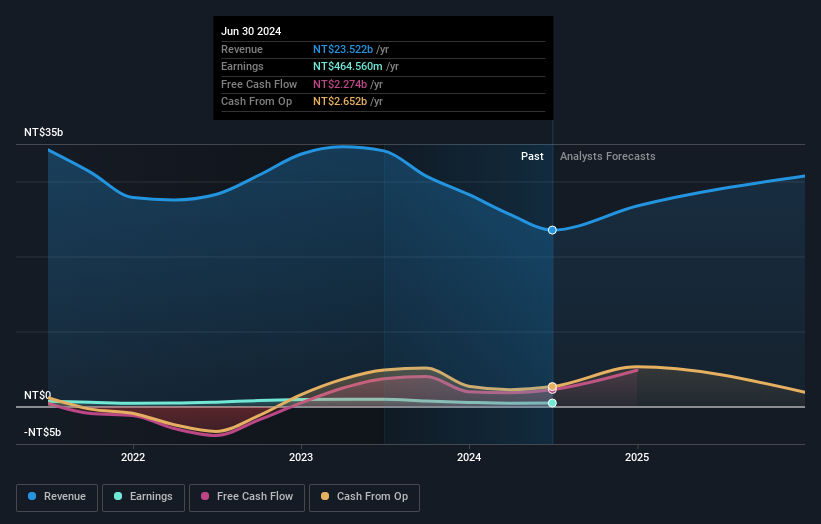This screenshot has width=821, height=524.
Task: Click the NT$35b y-axis label
Action: pos(43,132)
